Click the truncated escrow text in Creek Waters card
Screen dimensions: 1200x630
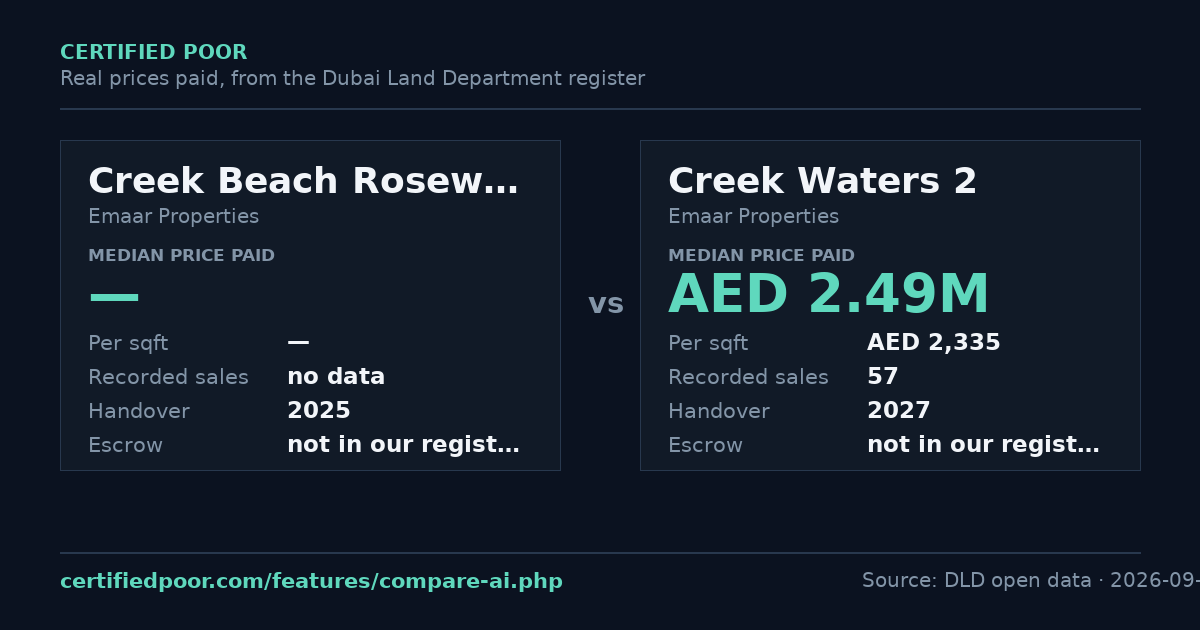(x=983, y=445)
